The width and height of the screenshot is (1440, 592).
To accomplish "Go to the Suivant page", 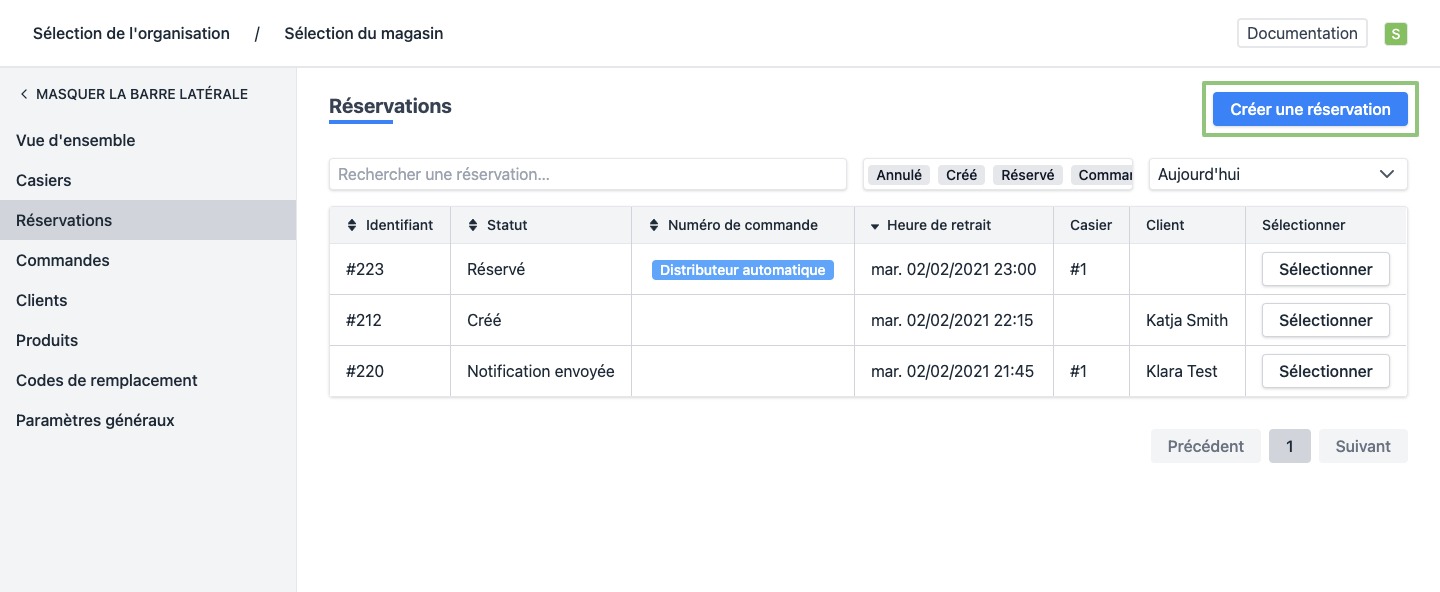I will coord(1362,447).
